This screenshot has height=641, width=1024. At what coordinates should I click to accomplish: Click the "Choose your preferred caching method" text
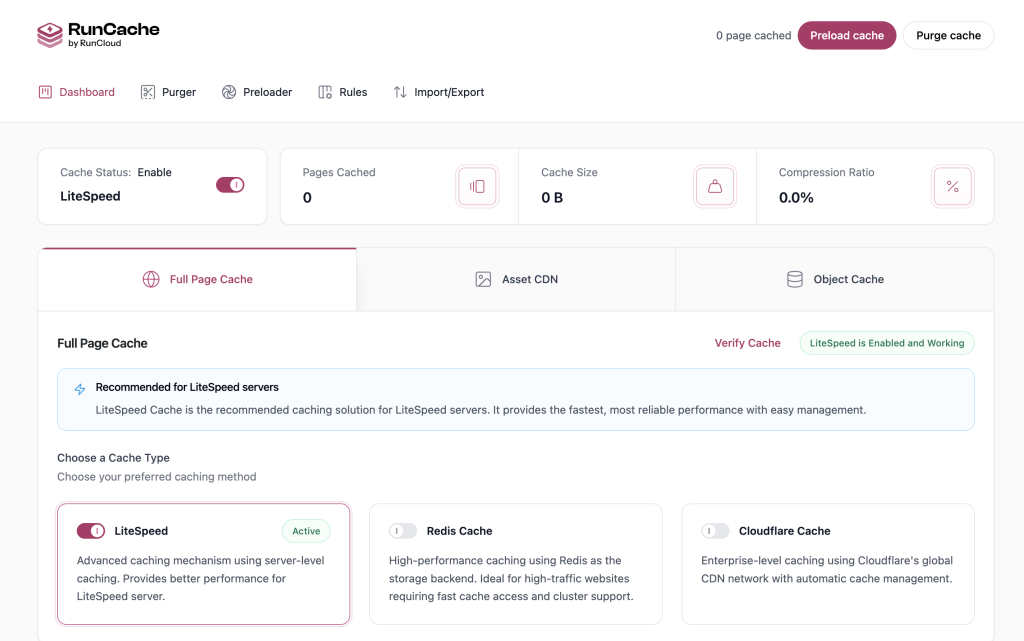pos(157,477)
